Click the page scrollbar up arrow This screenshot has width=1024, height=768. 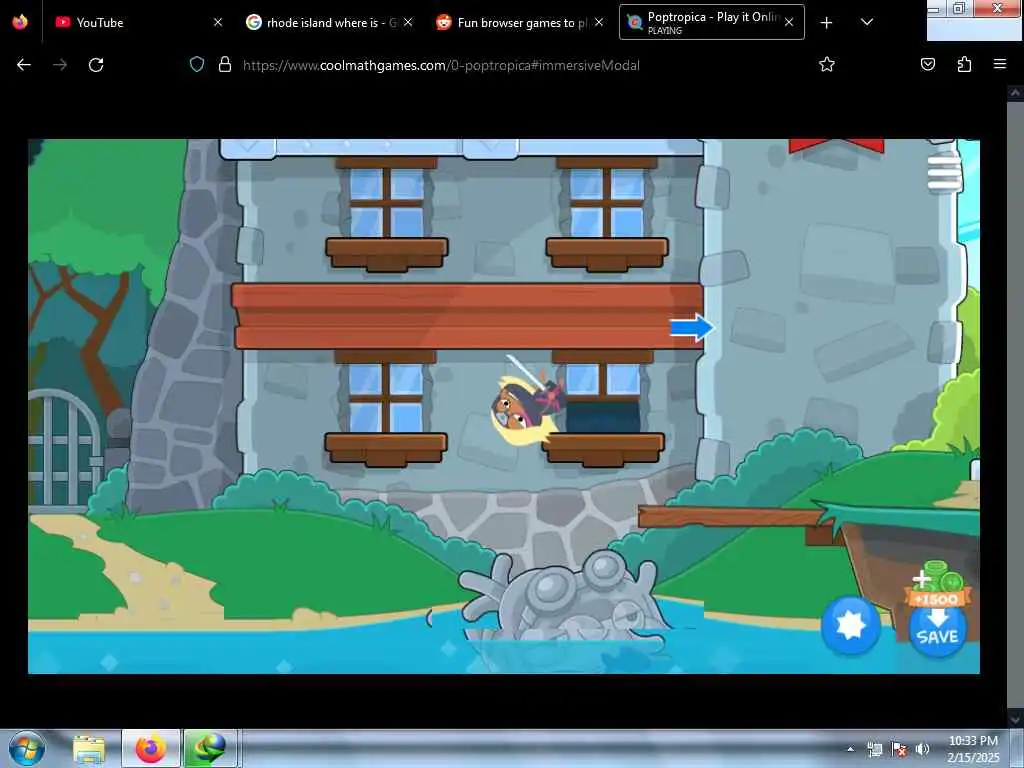[x=1015, y=93]
